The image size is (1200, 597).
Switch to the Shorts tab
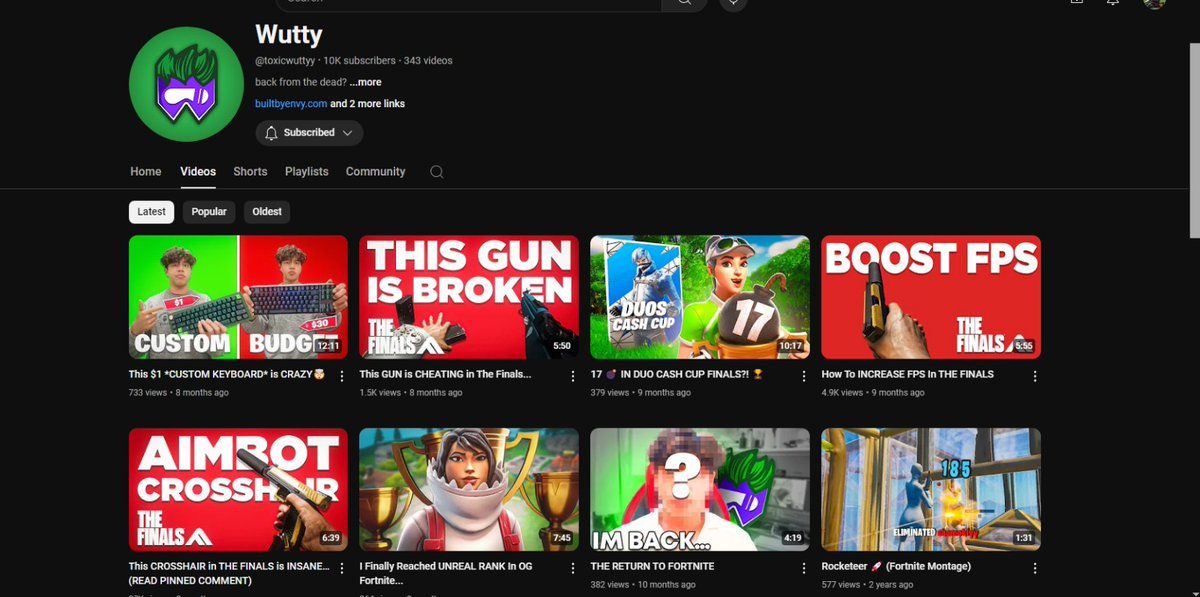click(250, 172)
